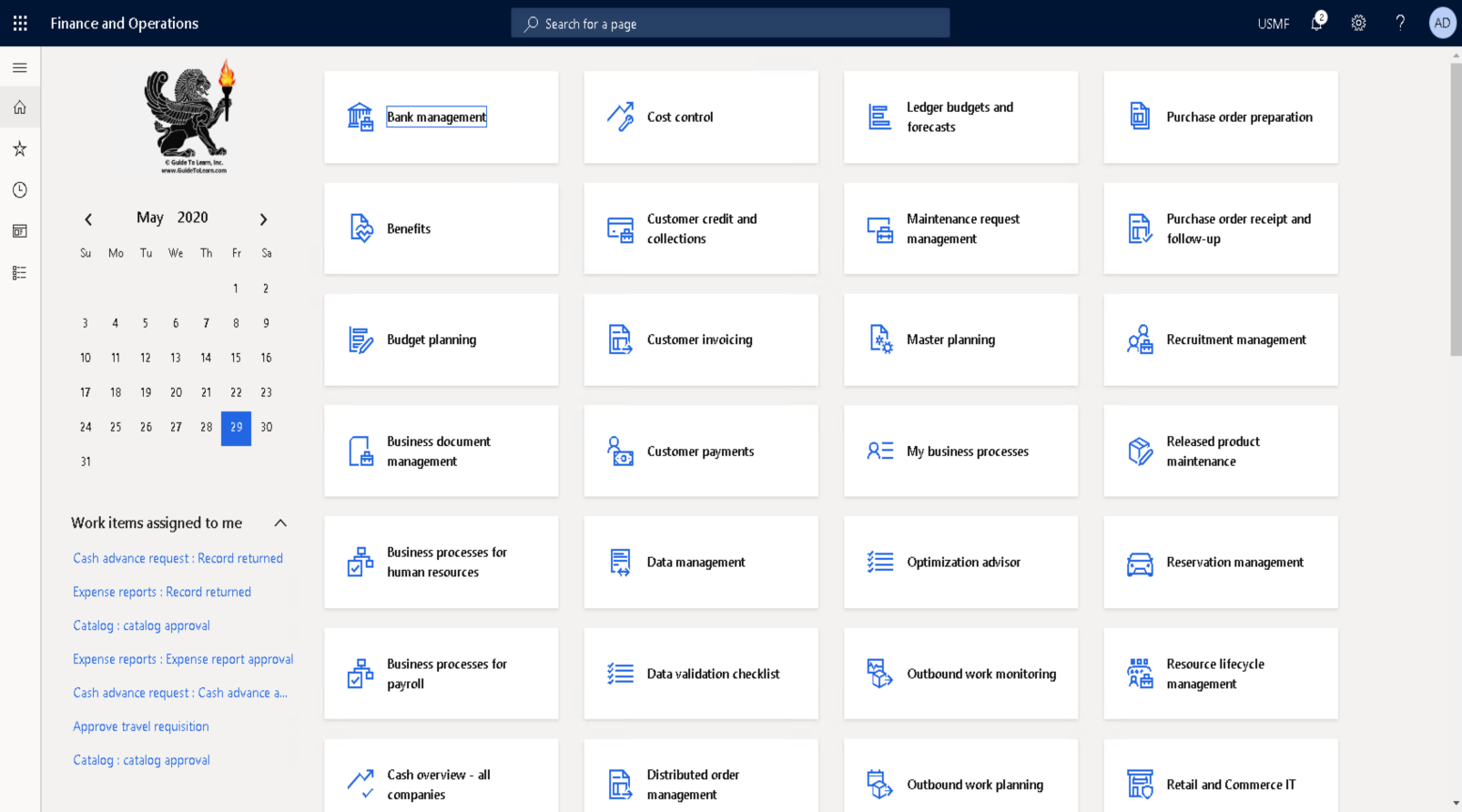Collapse the Work items assigned to me section

point(280,523)
